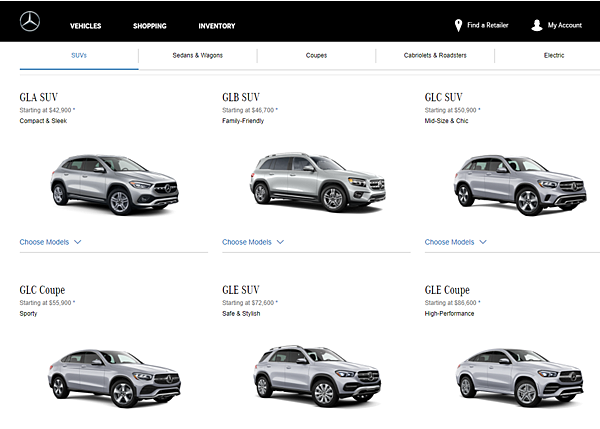This screenshot has height=429, width=600.
Task: Click 'Starting at $50,900' price text
Action: pyautogui.click(x=450, y=110)
